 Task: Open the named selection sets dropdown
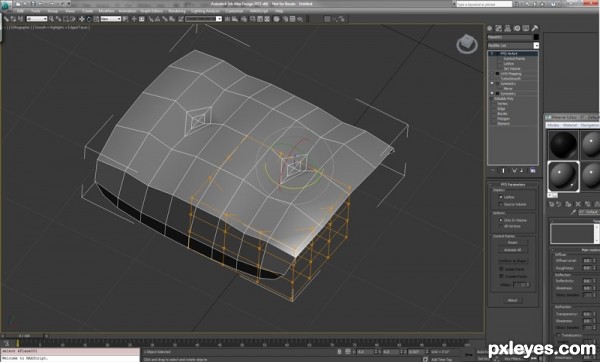[x=204, y=19]
